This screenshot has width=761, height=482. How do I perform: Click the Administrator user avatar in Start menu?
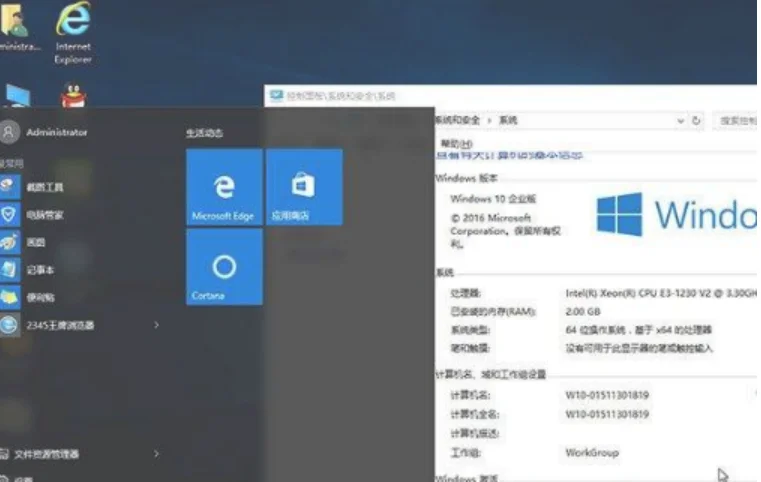pos(9,132)
